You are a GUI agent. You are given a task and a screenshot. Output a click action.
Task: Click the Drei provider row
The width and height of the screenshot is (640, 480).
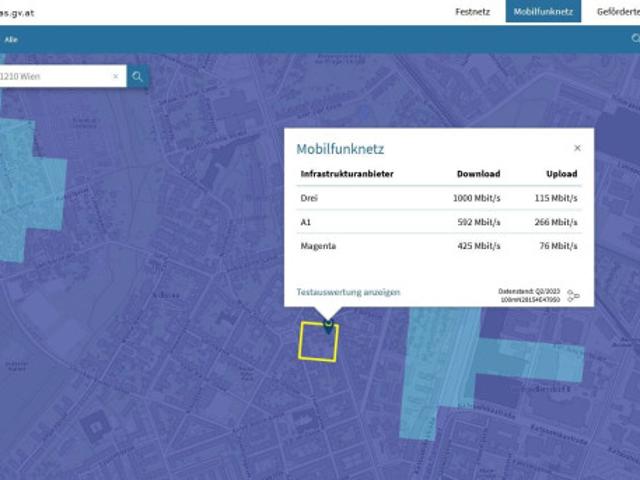(x=438, y=198)
